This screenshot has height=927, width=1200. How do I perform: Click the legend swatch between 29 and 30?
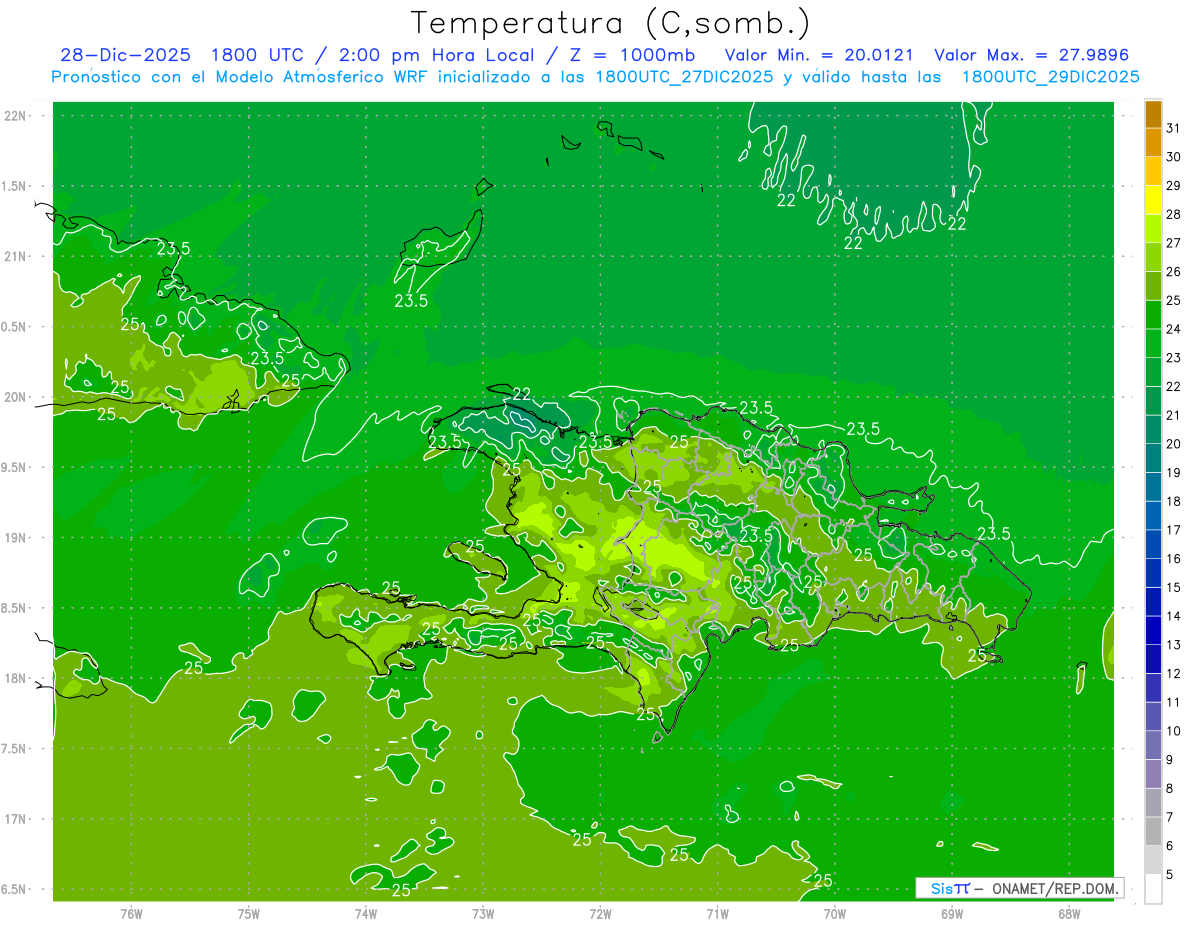pos(1153,171)
